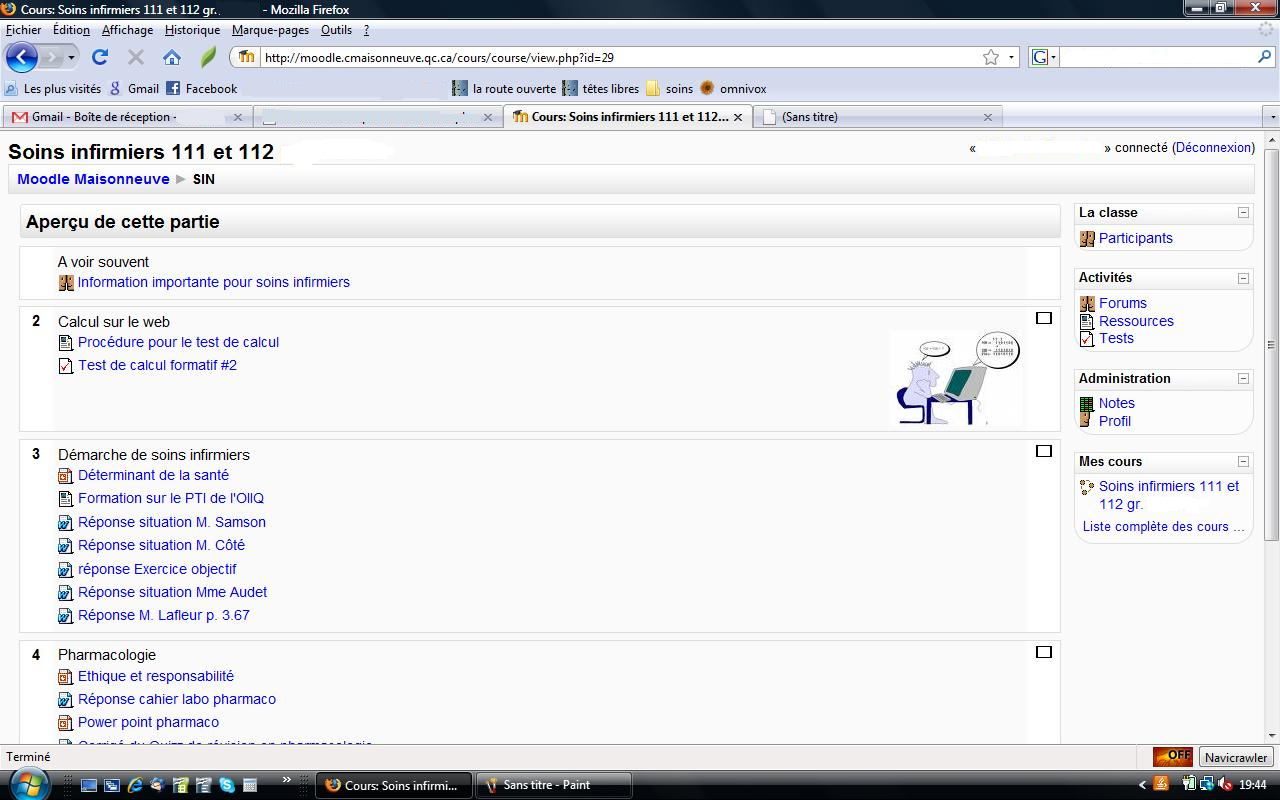The height and width of the screenshot is (800, 1280).
Task: Click the Participants icon in La classe
Action: [x=1087, y=239]
